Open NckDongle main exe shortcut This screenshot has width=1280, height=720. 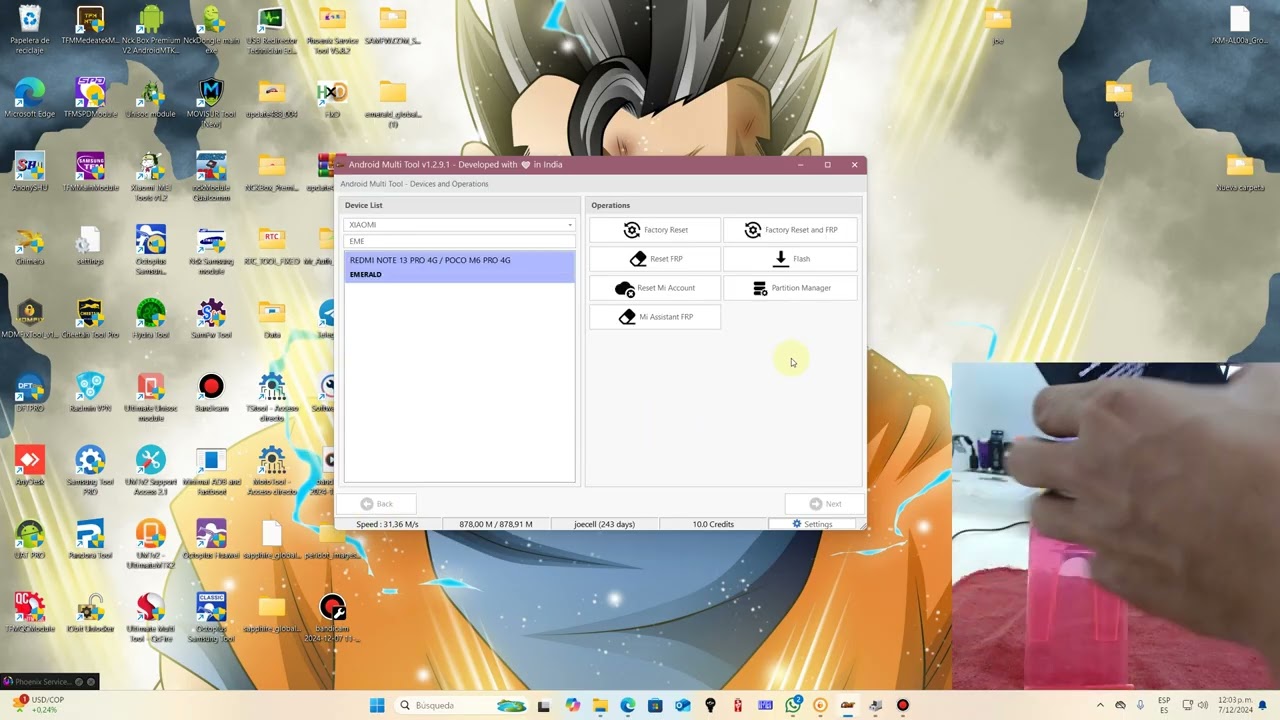coord(211,29)
